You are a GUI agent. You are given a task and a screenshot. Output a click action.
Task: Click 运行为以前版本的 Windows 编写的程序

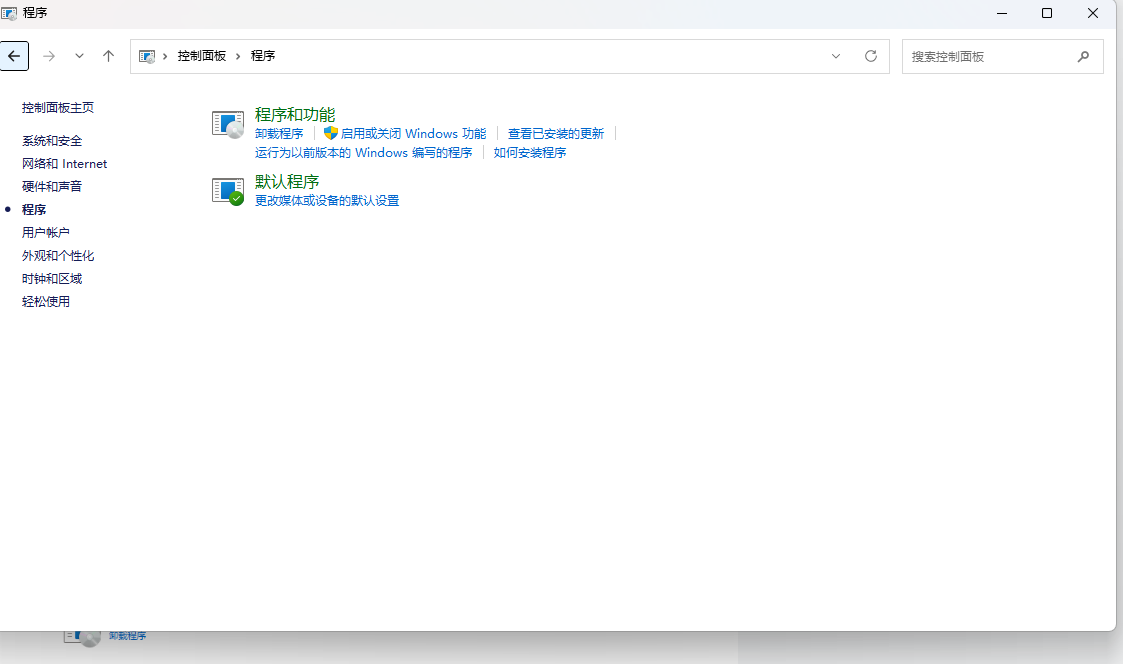coord(364,152)
